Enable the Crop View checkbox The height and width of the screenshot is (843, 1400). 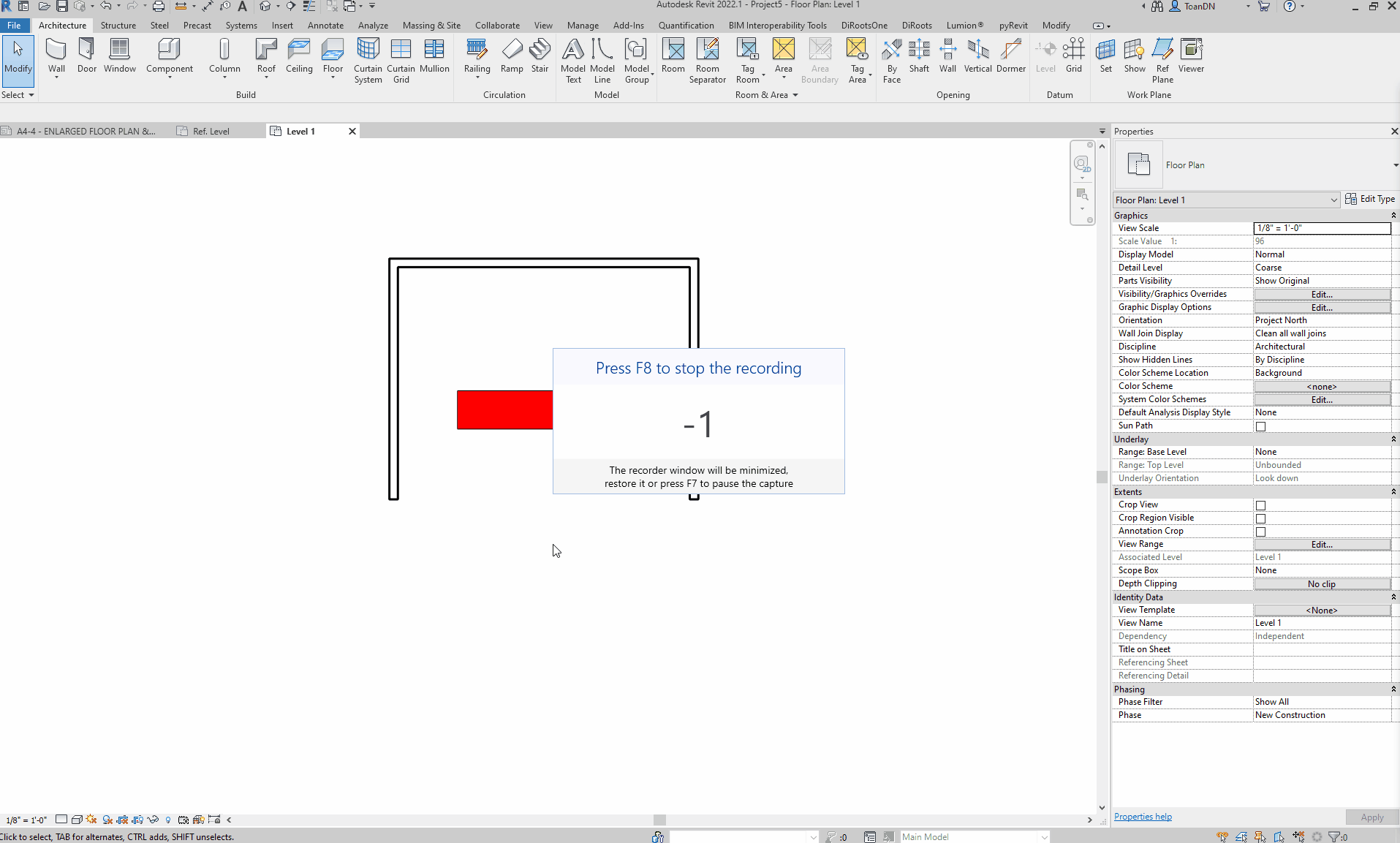(1260, 504)
